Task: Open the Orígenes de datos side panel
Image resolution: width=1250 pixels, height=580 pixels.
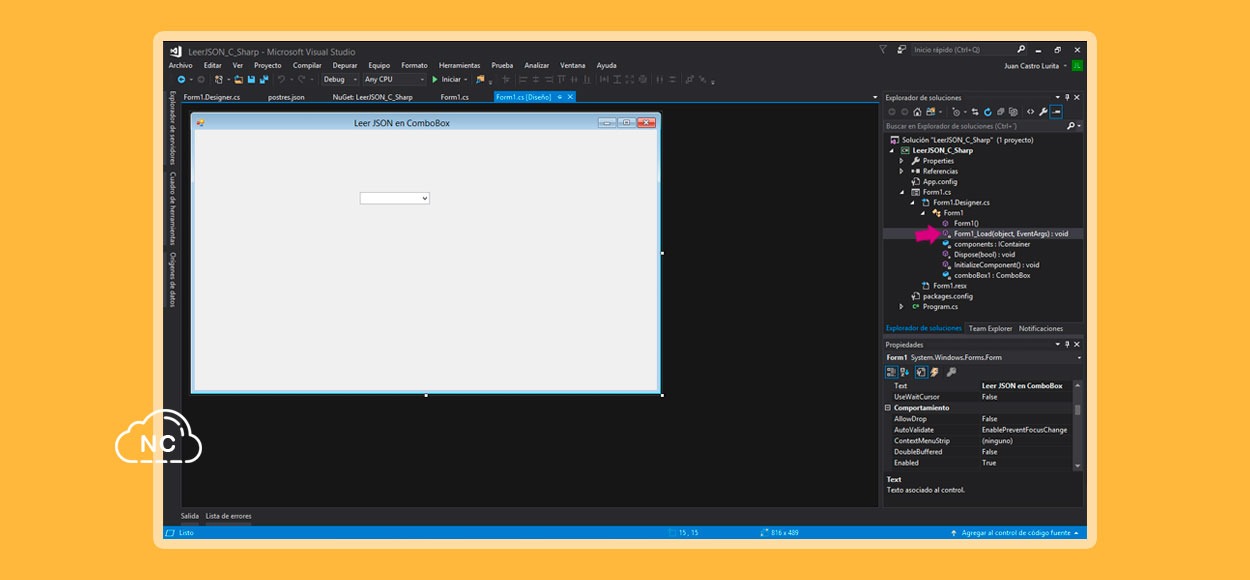Action: [x=172, y=279]
